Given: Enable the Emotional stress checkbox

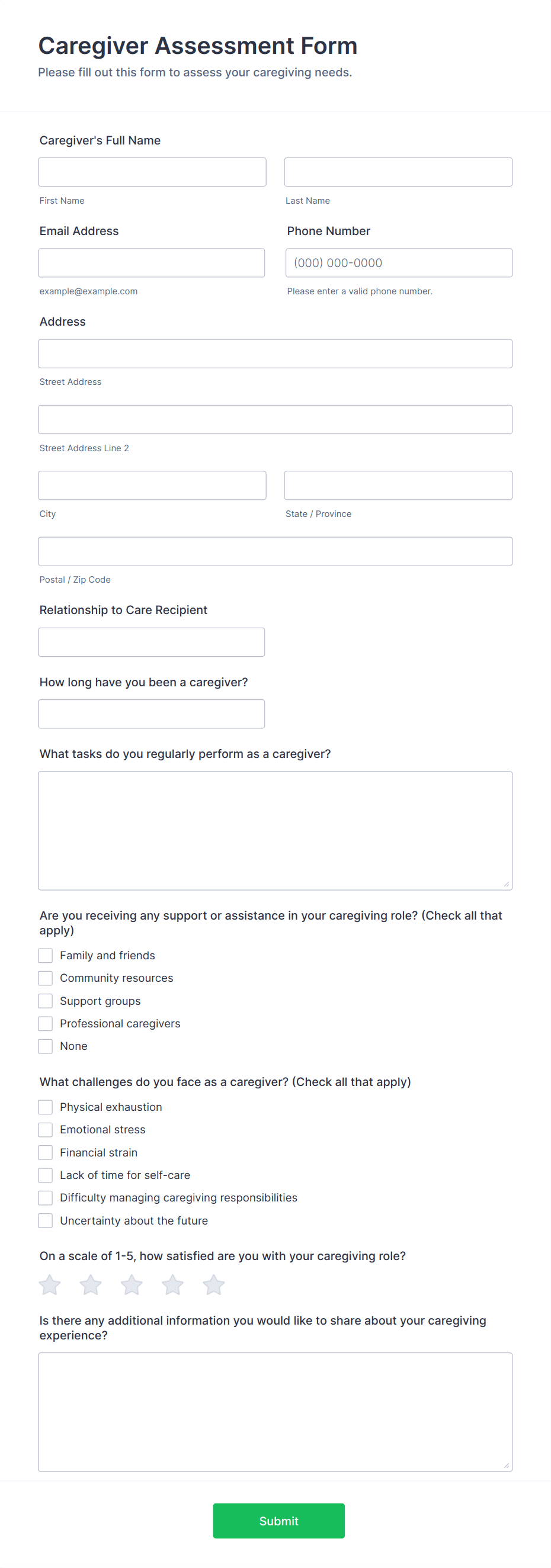Looking at the screenshot, I should pyautogui.click(x=45, y=1130).
